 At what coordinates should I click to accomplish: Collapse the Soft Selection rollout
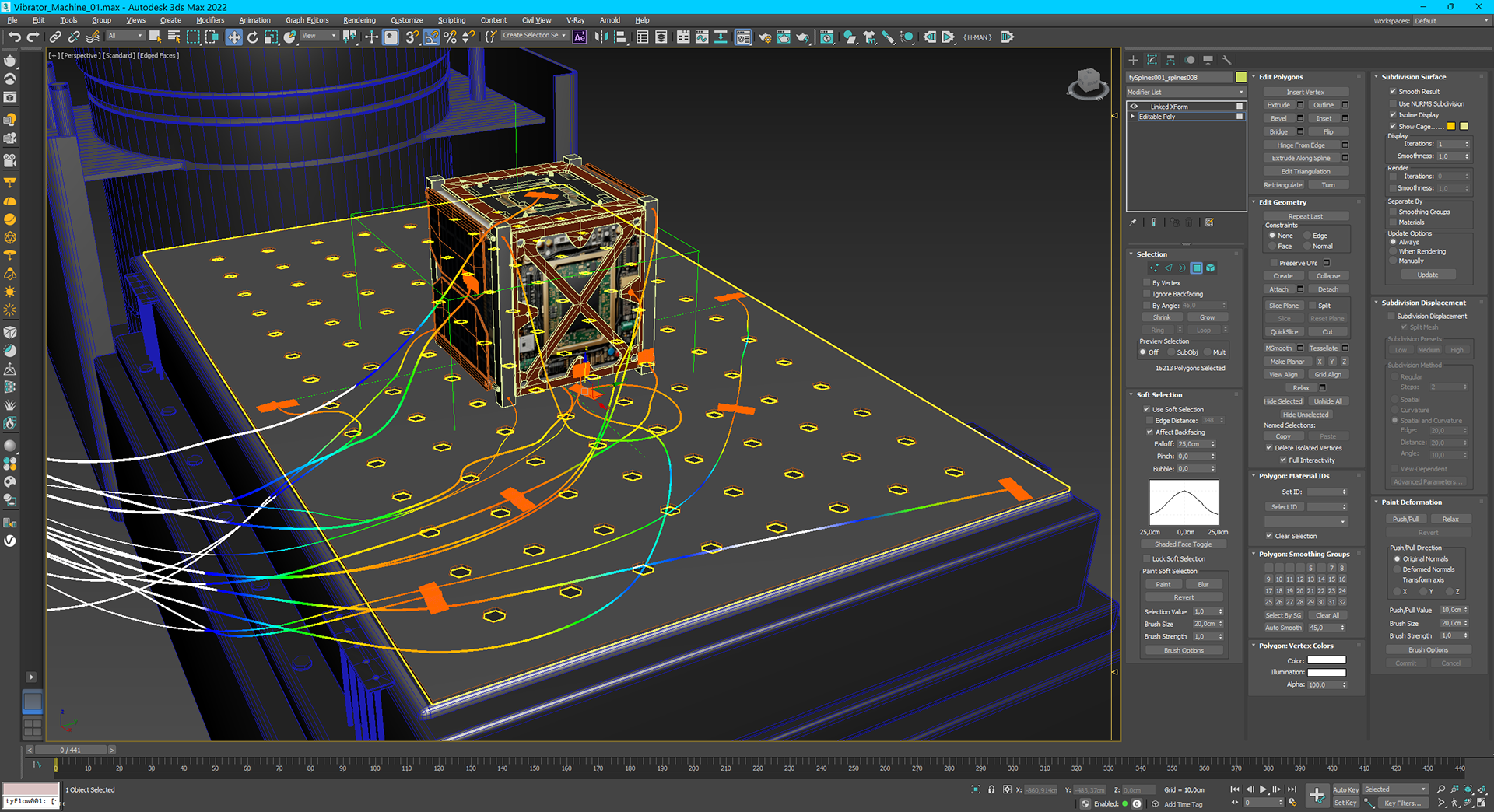pyautogui.click(x=1159, y=395)
